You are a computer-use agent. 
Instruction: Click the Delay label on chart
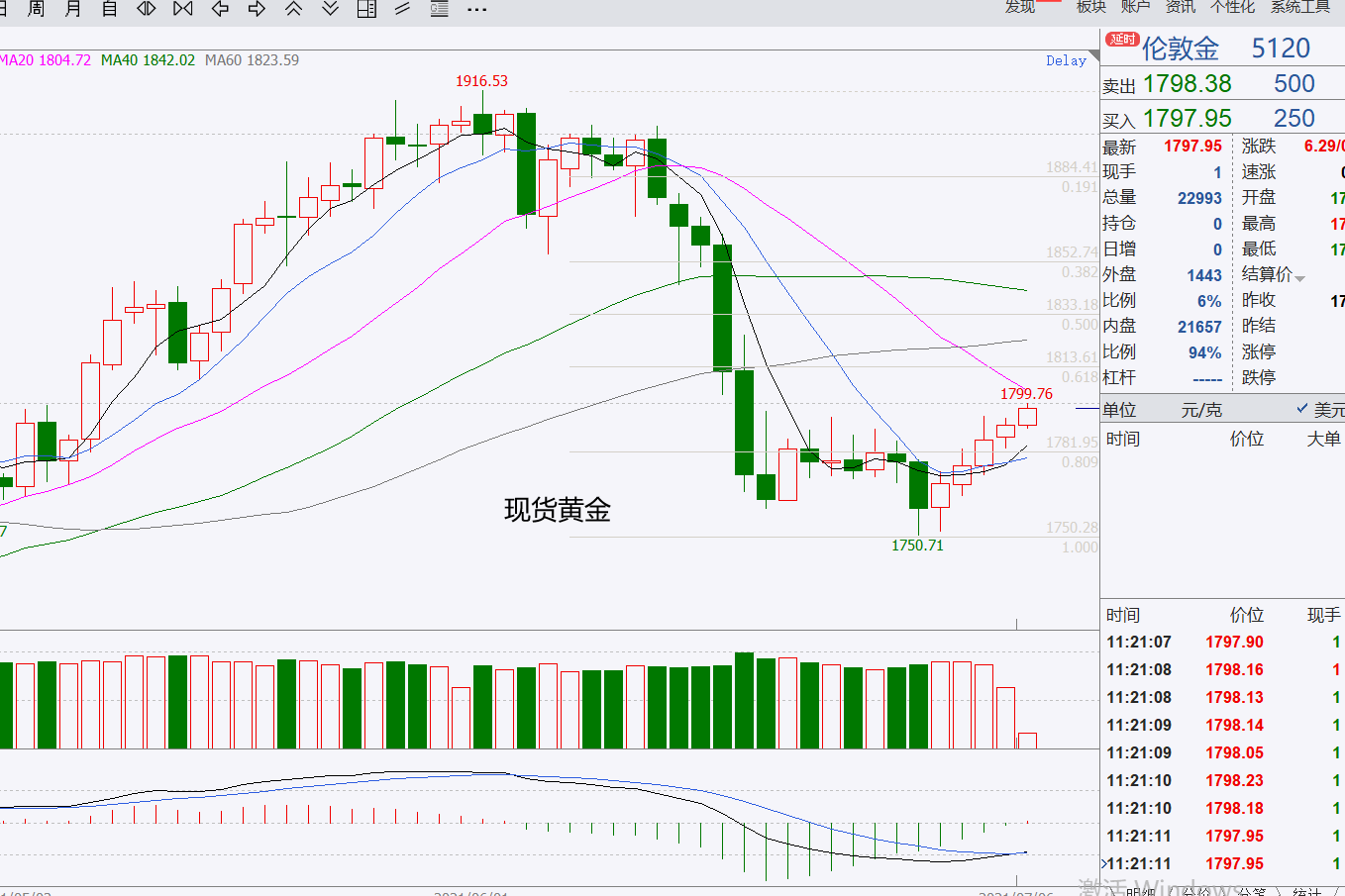click(1066, 60)
